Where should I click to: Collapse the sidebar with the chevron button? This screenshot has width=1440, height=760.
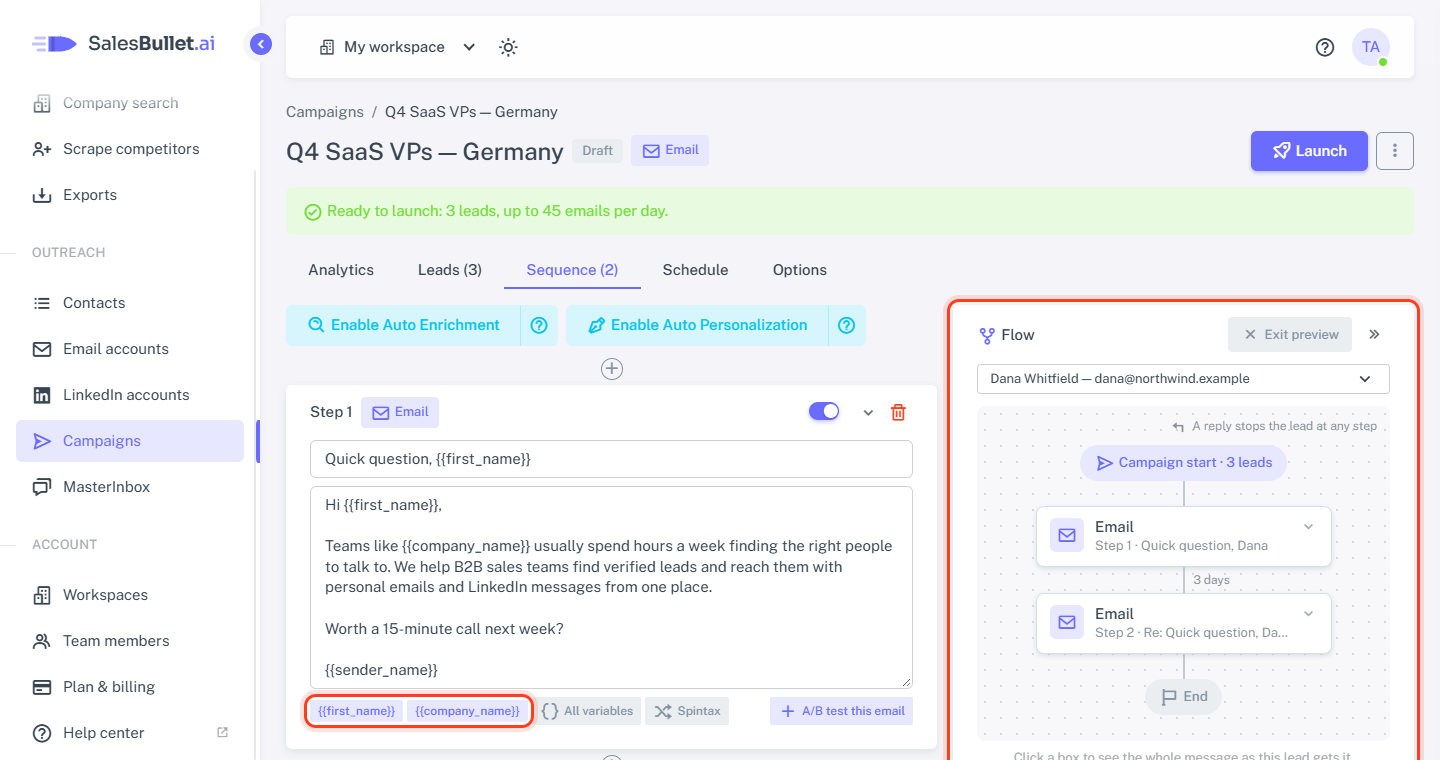point(261,44)
